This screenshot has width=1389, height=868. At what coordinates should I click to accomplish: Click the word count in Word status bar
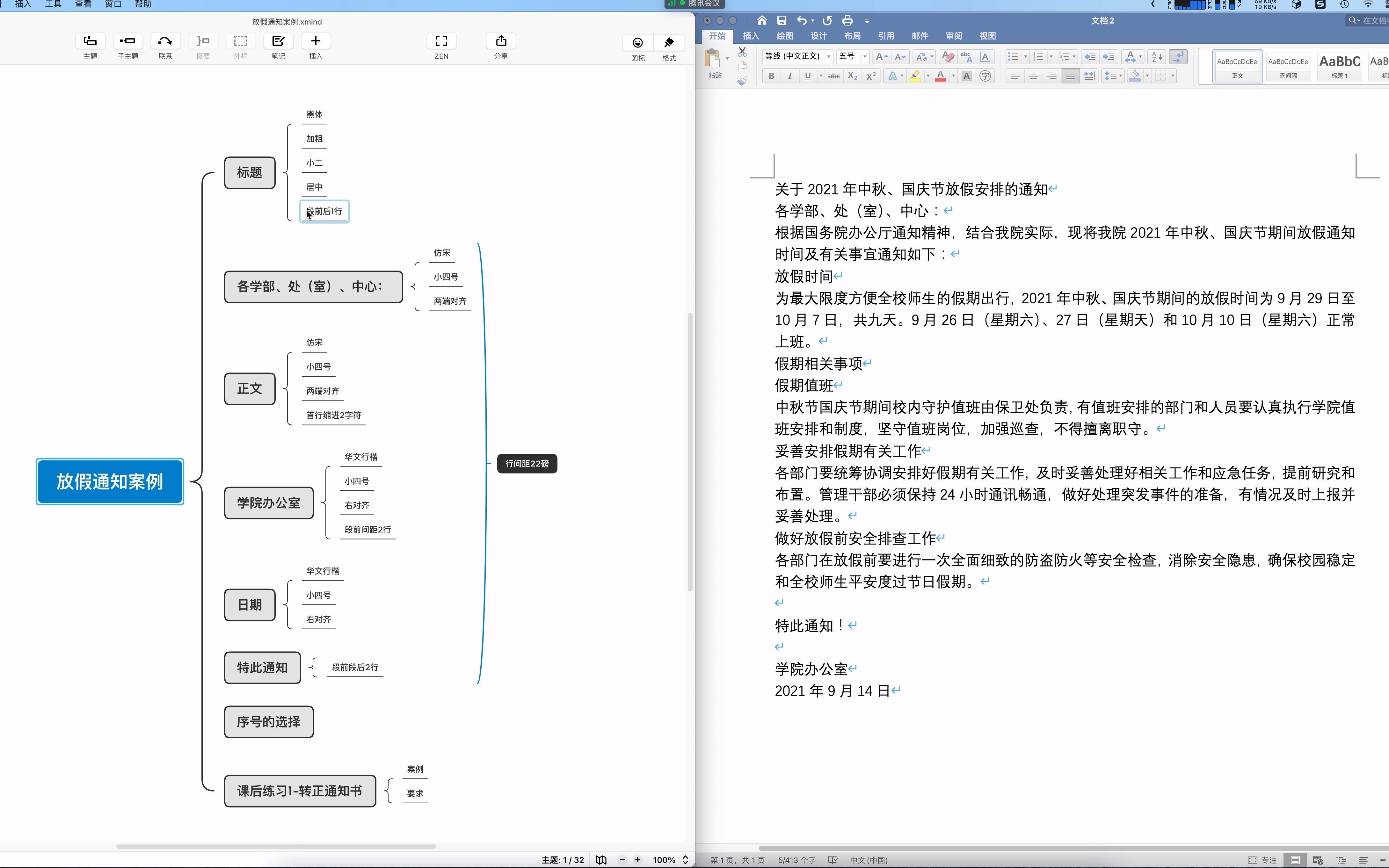coord(796,860)
